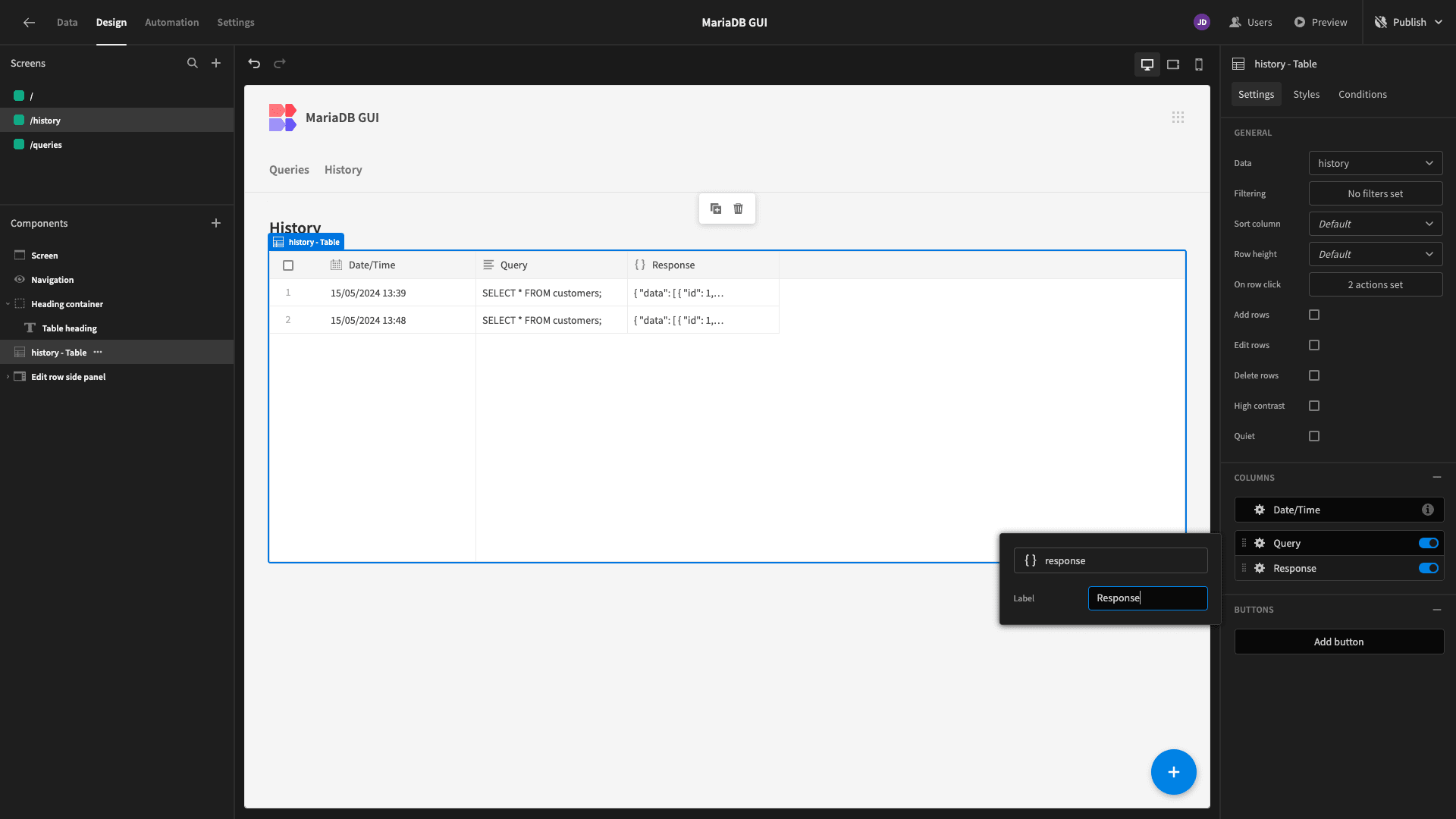Click the blue floating add button
This screenshot has width=1456, height=819.
click(x=1174, y=772)
